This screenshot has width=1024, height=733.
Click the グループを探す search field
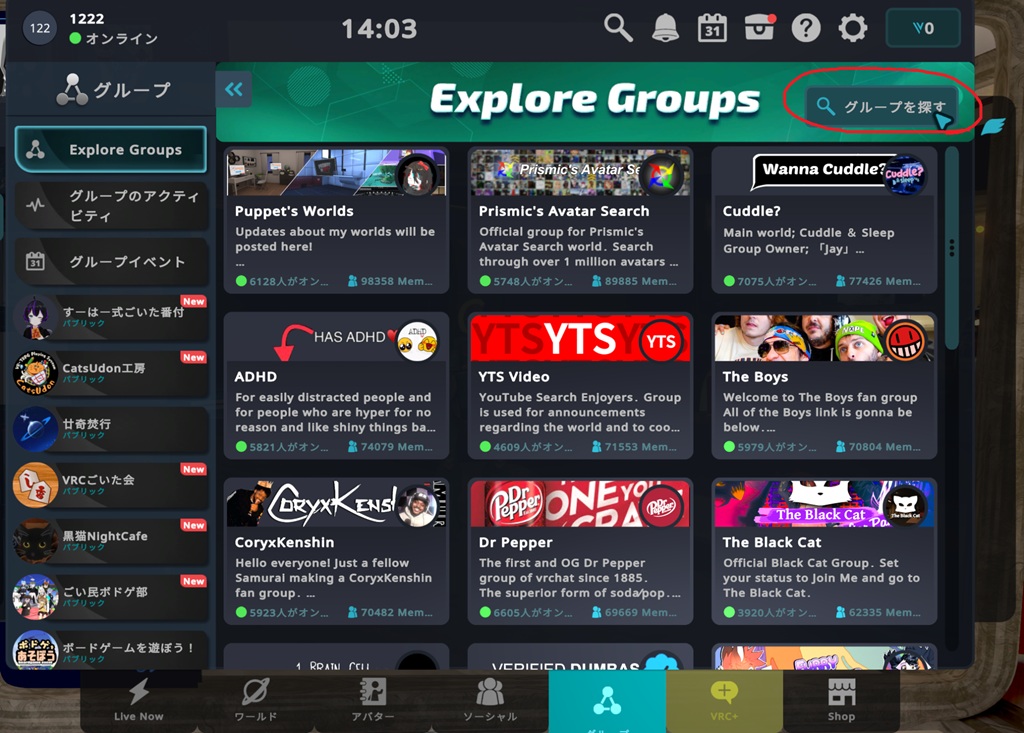click(x=882, y=106)
